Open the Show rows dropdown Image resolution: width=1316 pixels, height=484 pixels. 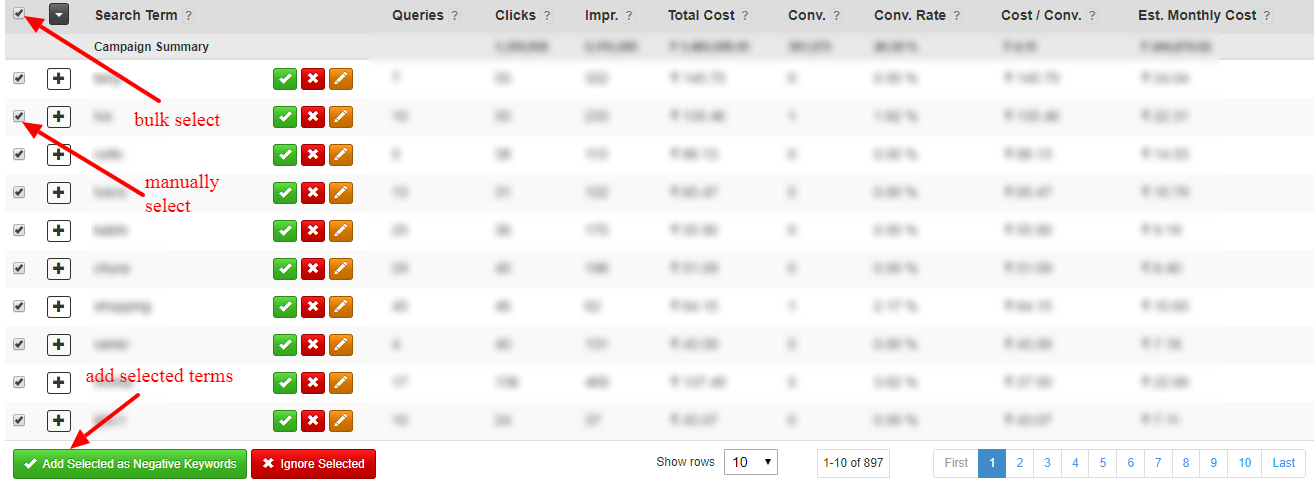pos(751,462)
